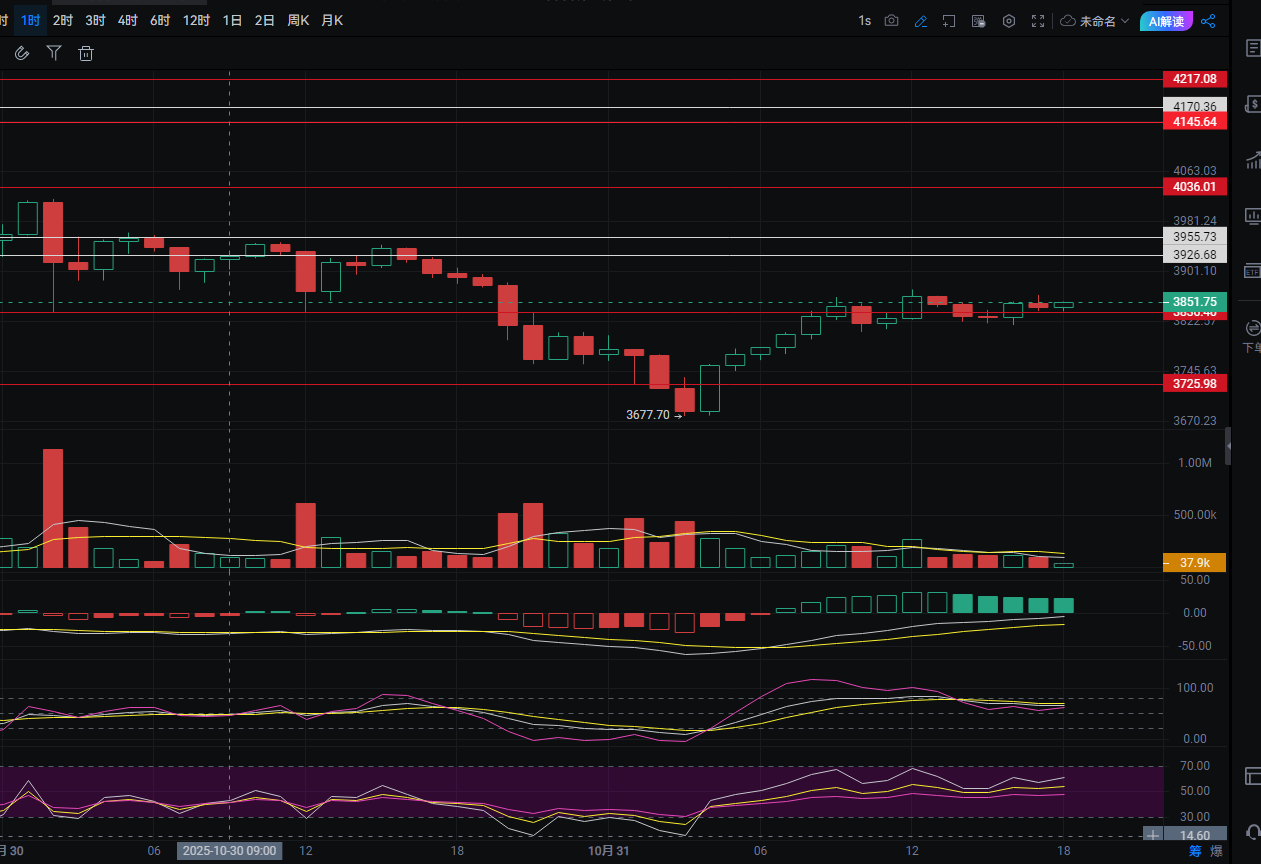Open chart settings hexagon icon
Screen dimensions: 1261x864
(1009, 21)
